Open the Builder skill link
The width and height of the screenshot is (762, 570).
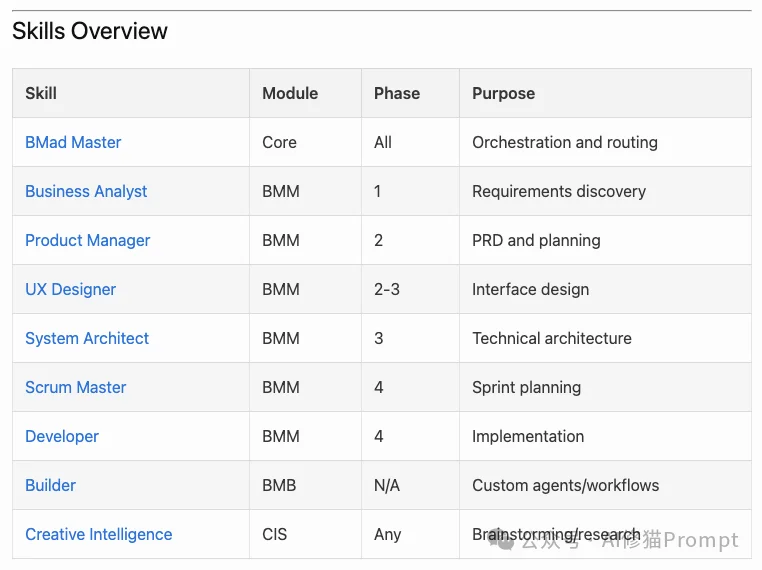51,485
